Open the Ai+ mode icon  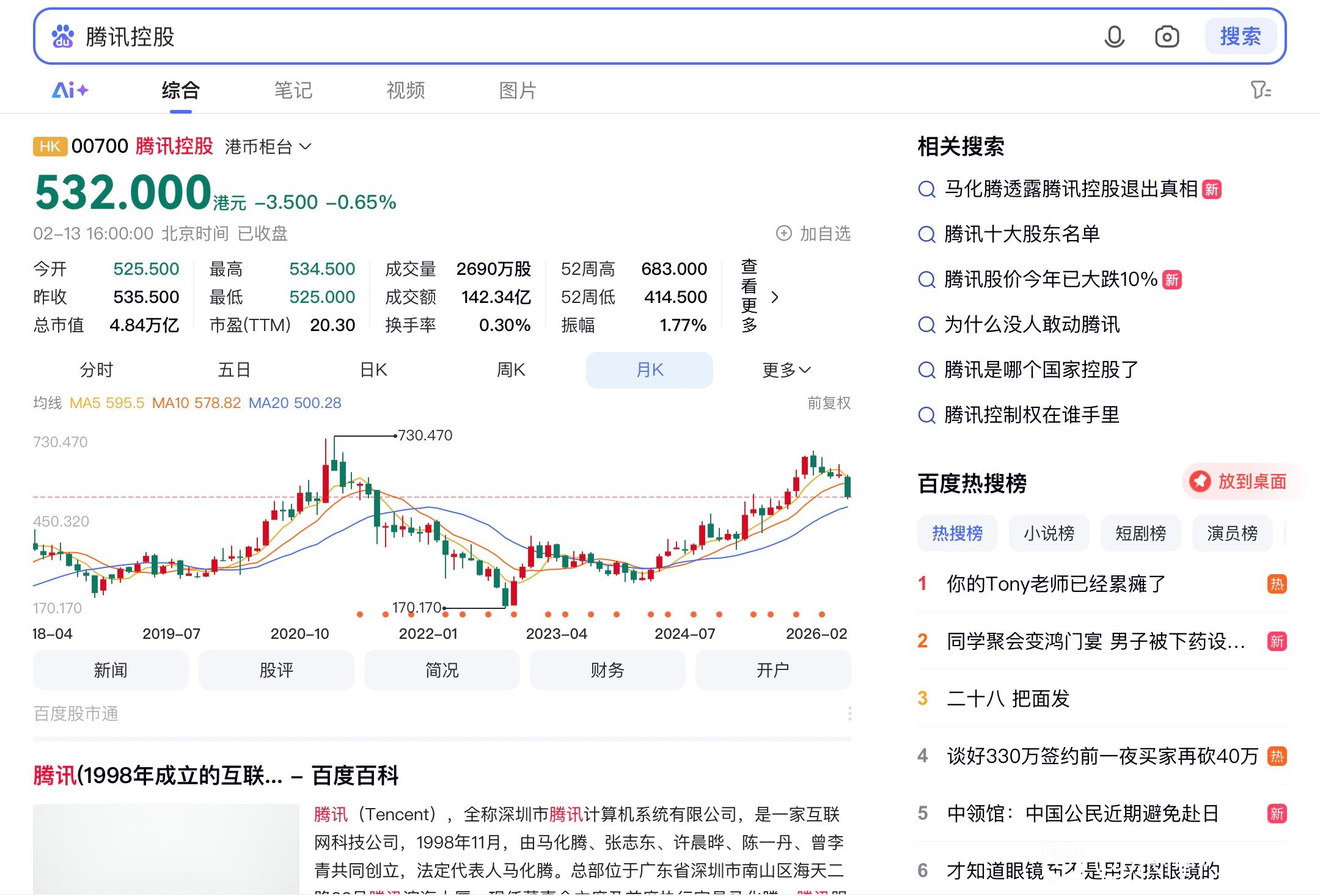pyautogui.click(x=70, y=90)
